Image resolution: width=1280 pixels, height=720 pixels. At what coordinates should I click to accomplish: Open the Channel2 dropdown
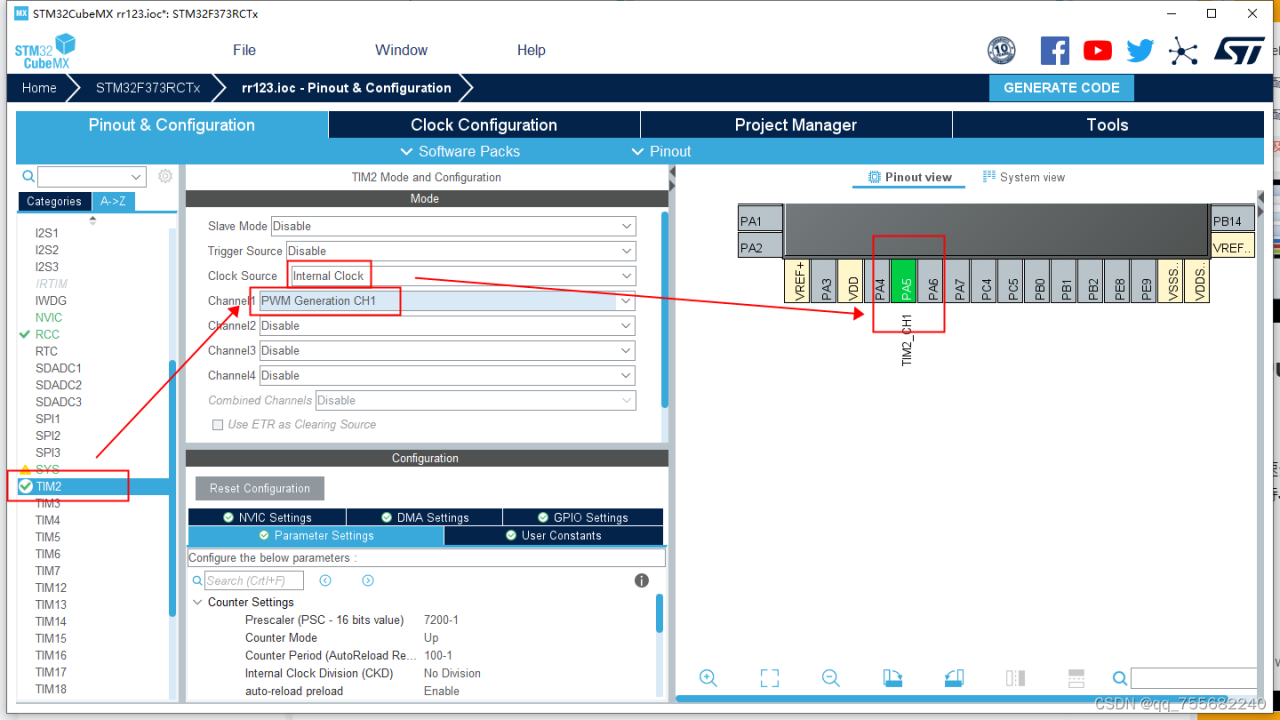(x=447, y=326)
